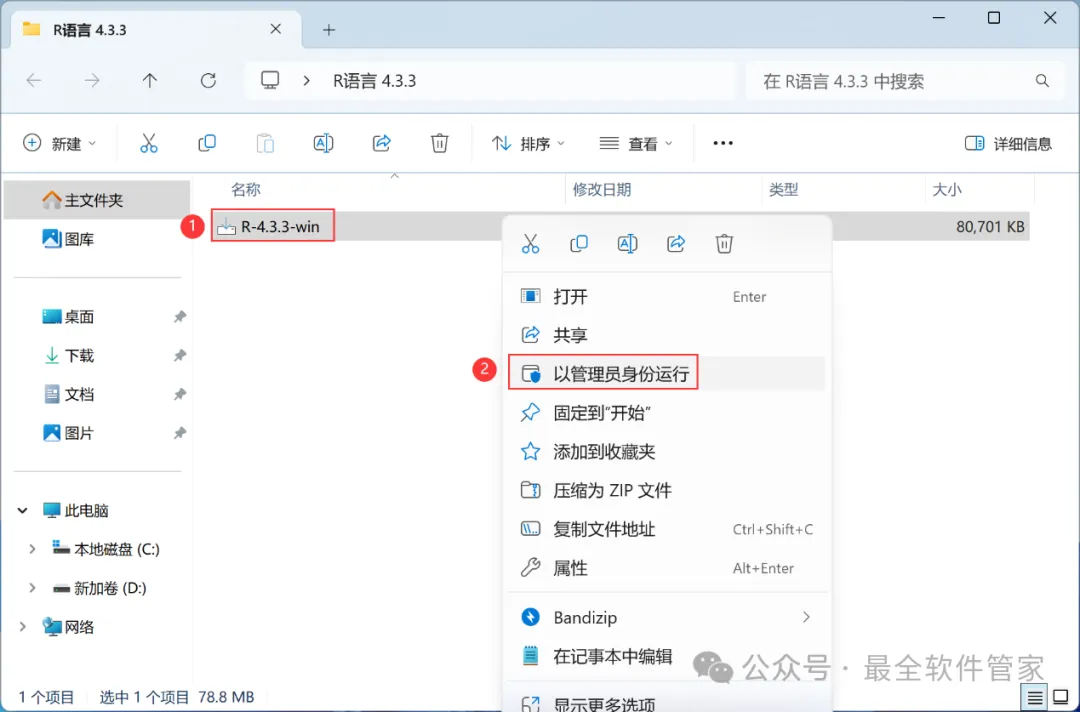
Task: Open the 新建 dropdown
Action: (59, 143)
